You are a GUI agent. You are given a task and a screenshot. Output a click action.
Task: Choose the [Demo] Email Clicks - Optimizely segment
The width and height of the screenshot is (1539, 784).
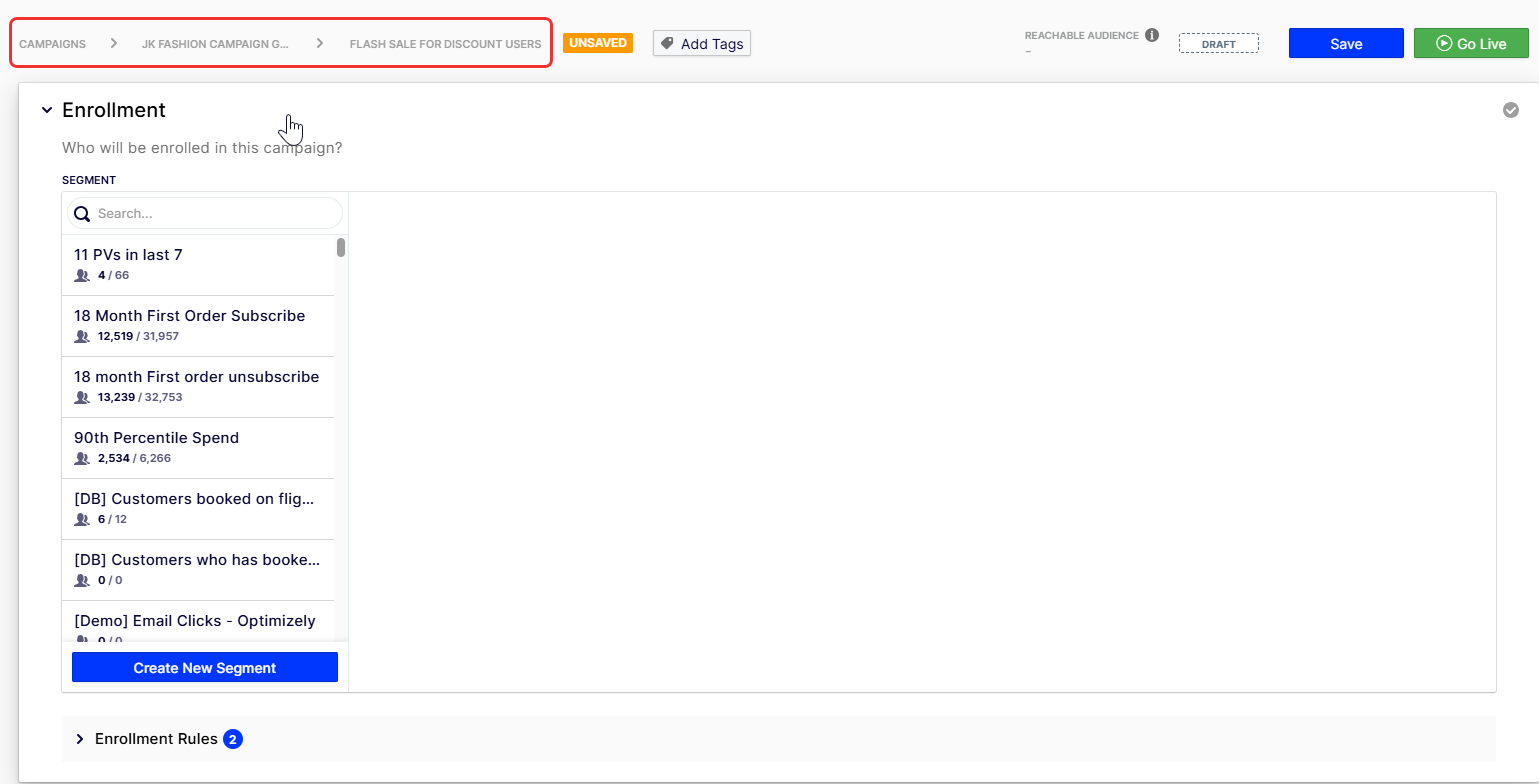click(194, 621)
